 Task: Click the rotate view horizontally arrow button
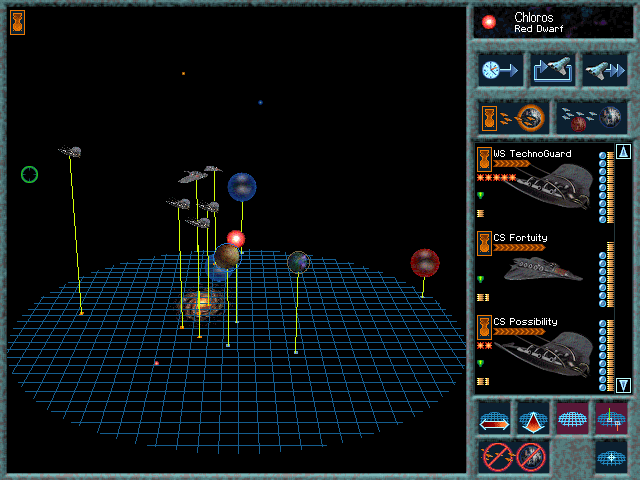494,418
